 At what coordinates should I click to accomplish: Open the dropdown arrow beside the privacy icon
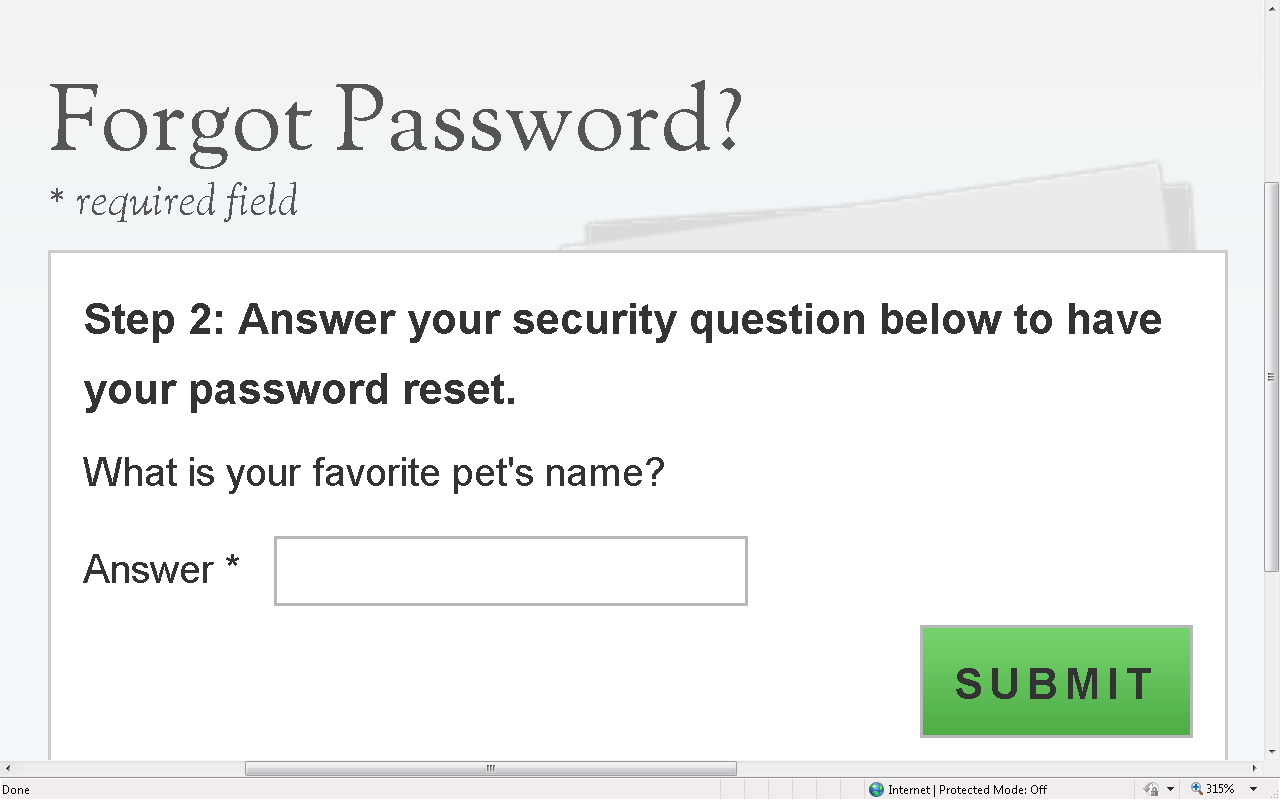pyautogui.click(x=1170, y=789)
